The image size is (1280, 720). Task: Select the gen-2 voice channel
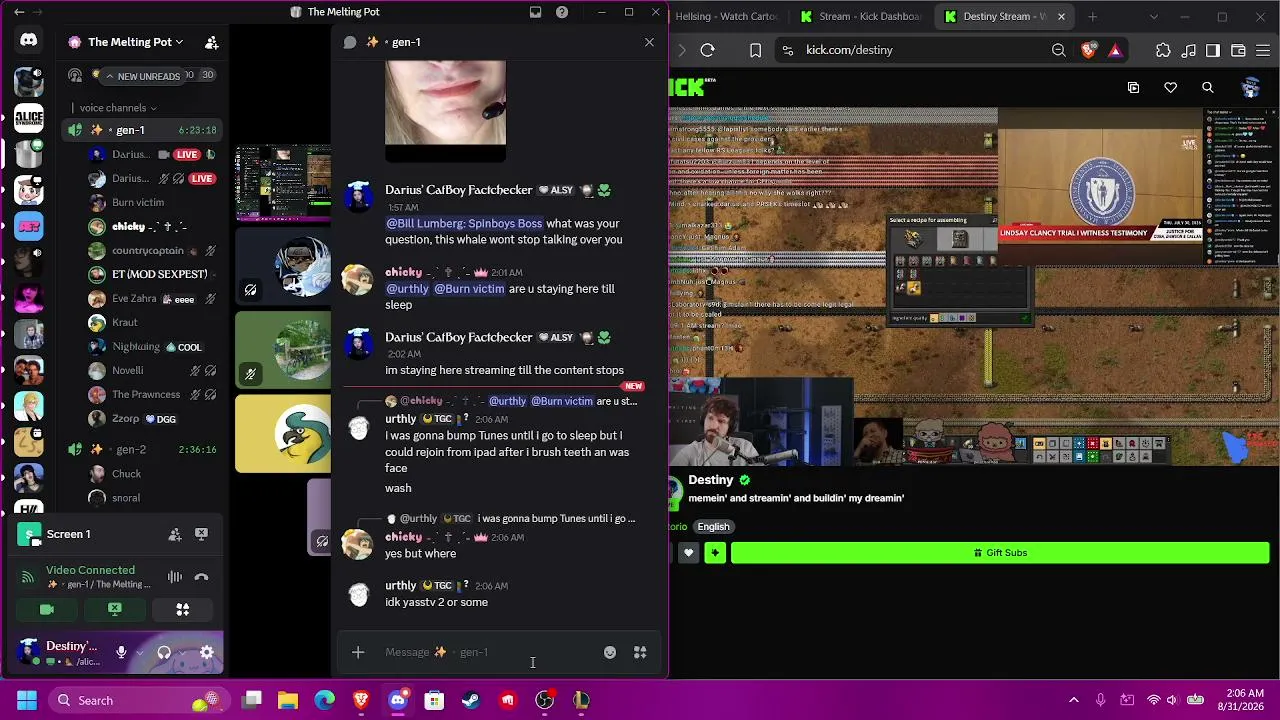pos(143,450)
